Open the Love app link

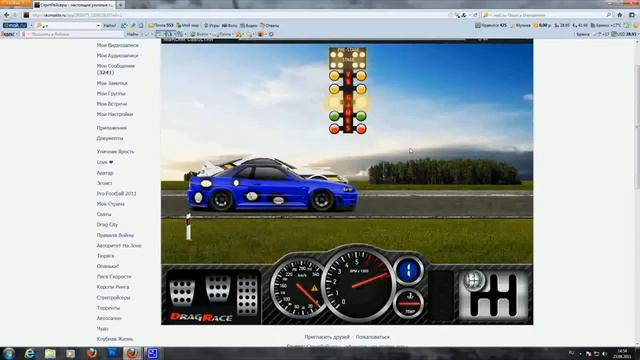click(105, 162)
